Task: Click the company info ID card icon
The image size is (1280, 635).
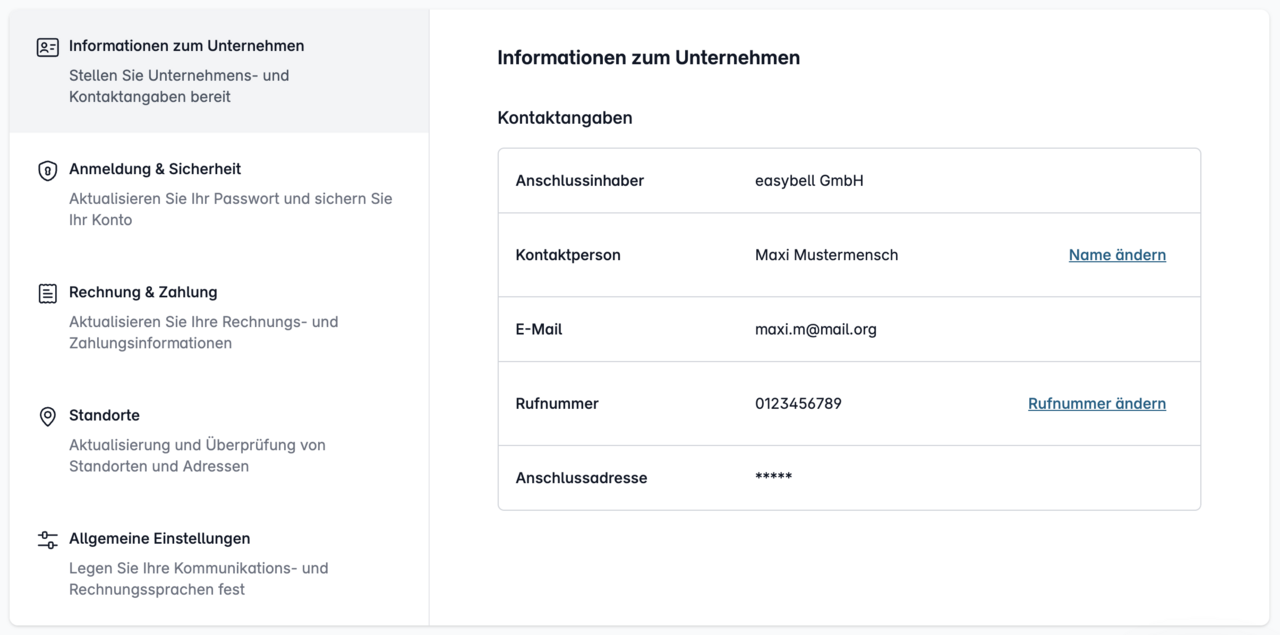Action: point(47,47)
